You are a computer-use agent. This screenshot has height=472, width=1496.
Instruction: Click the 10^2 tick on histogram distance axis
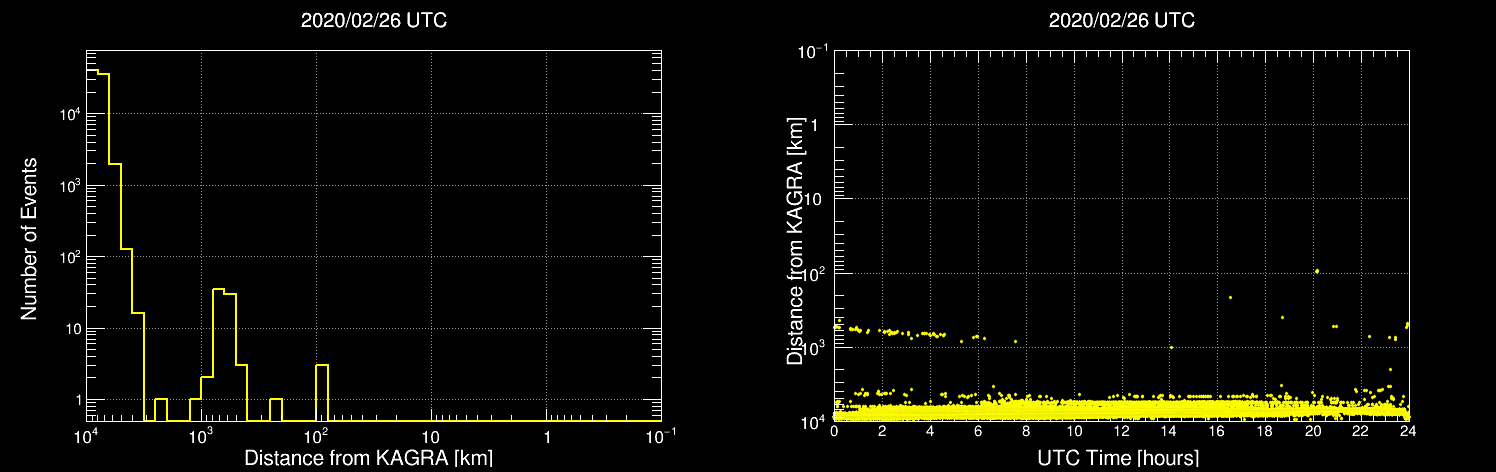tap(317, 436)
